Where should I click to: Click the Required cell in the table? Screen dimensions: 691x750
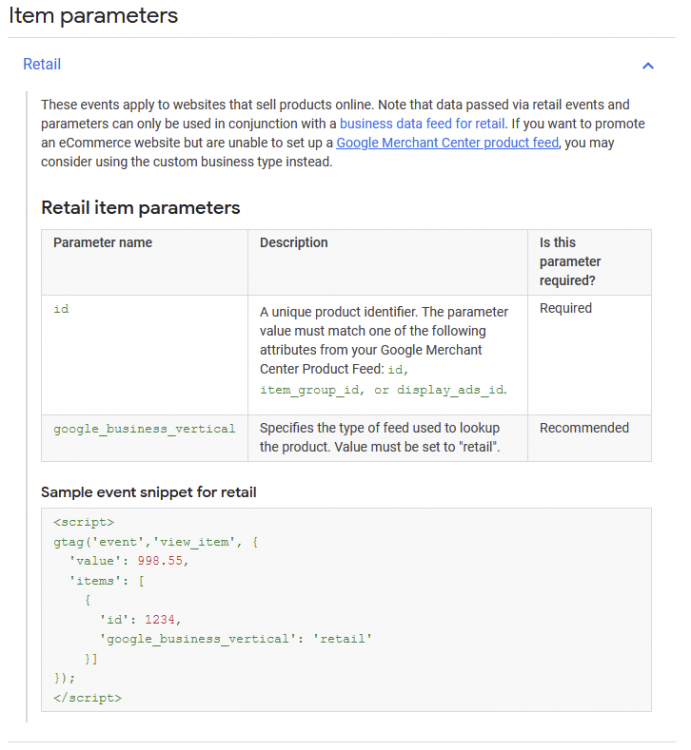[565, 309]
